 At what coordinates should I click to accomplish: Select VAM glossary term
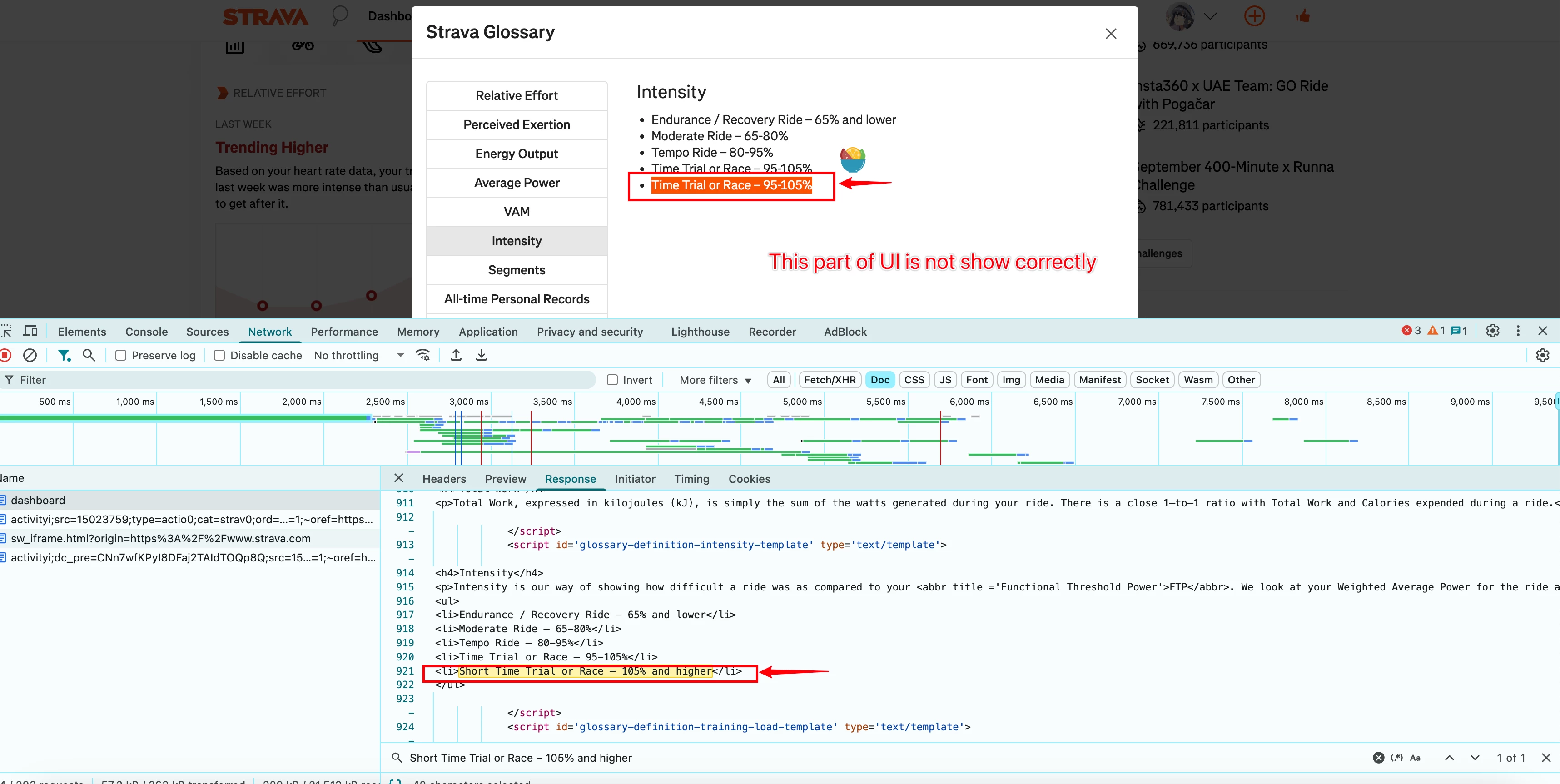coord(517,212)
